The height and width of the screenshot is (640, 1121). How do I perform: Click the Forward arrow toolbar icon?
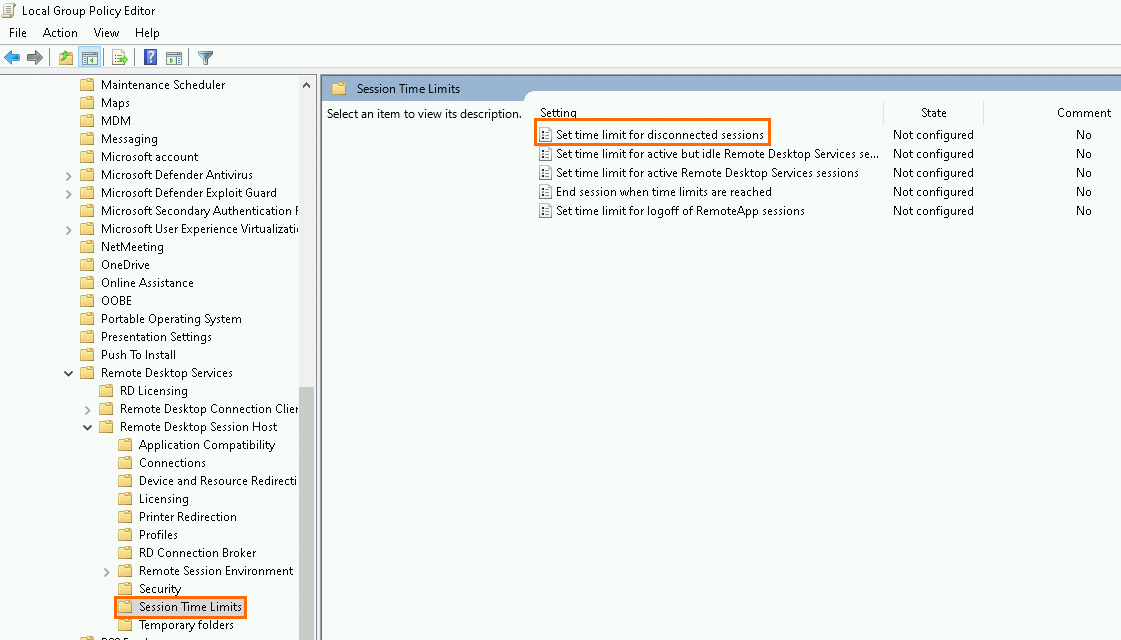coord(35,57)
